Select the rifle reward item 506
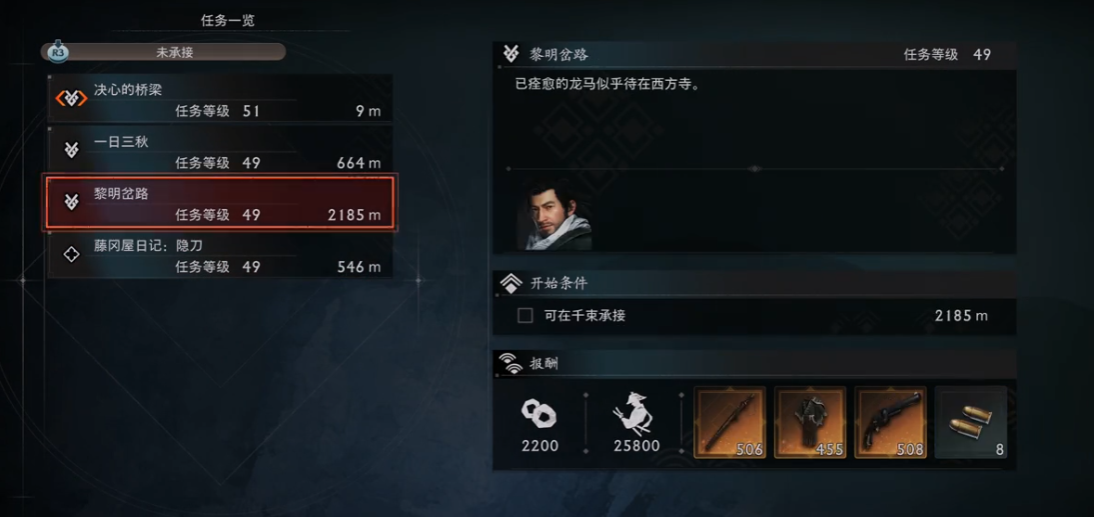The width and height of the screenshot is (1094, 517). click(x=730, y=422)
